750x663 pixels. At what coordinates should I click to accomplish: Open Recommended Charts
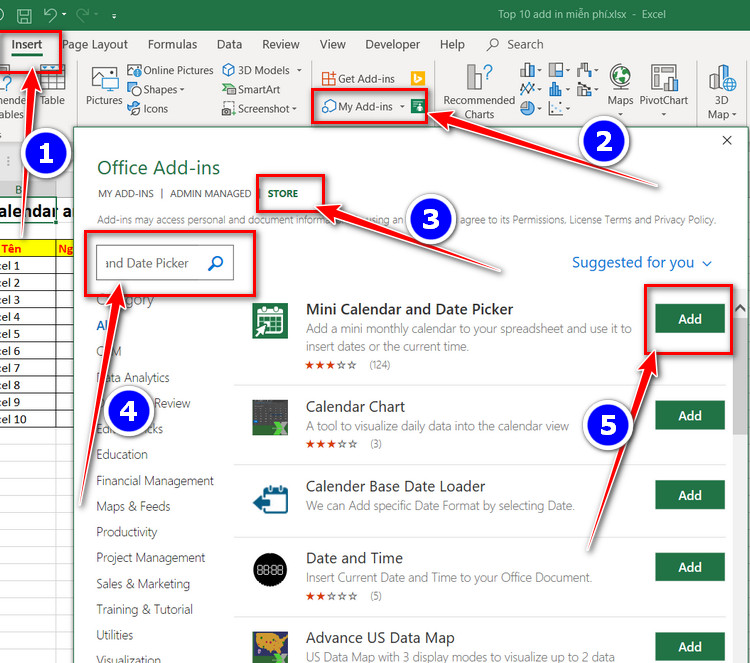pyautogui.click(x=479, y=91)
